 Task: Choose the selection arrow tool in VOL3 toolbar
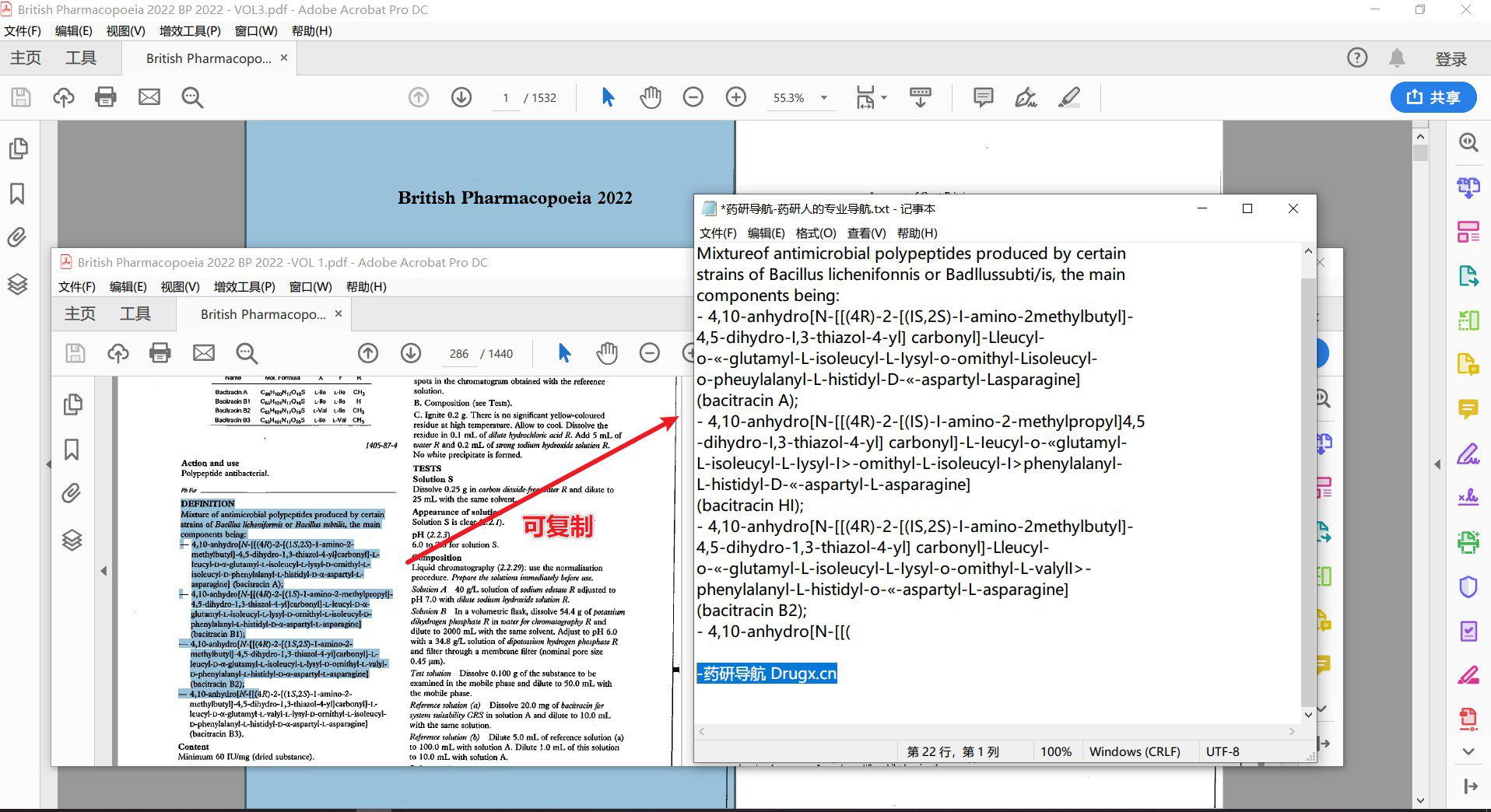[608, 97]
